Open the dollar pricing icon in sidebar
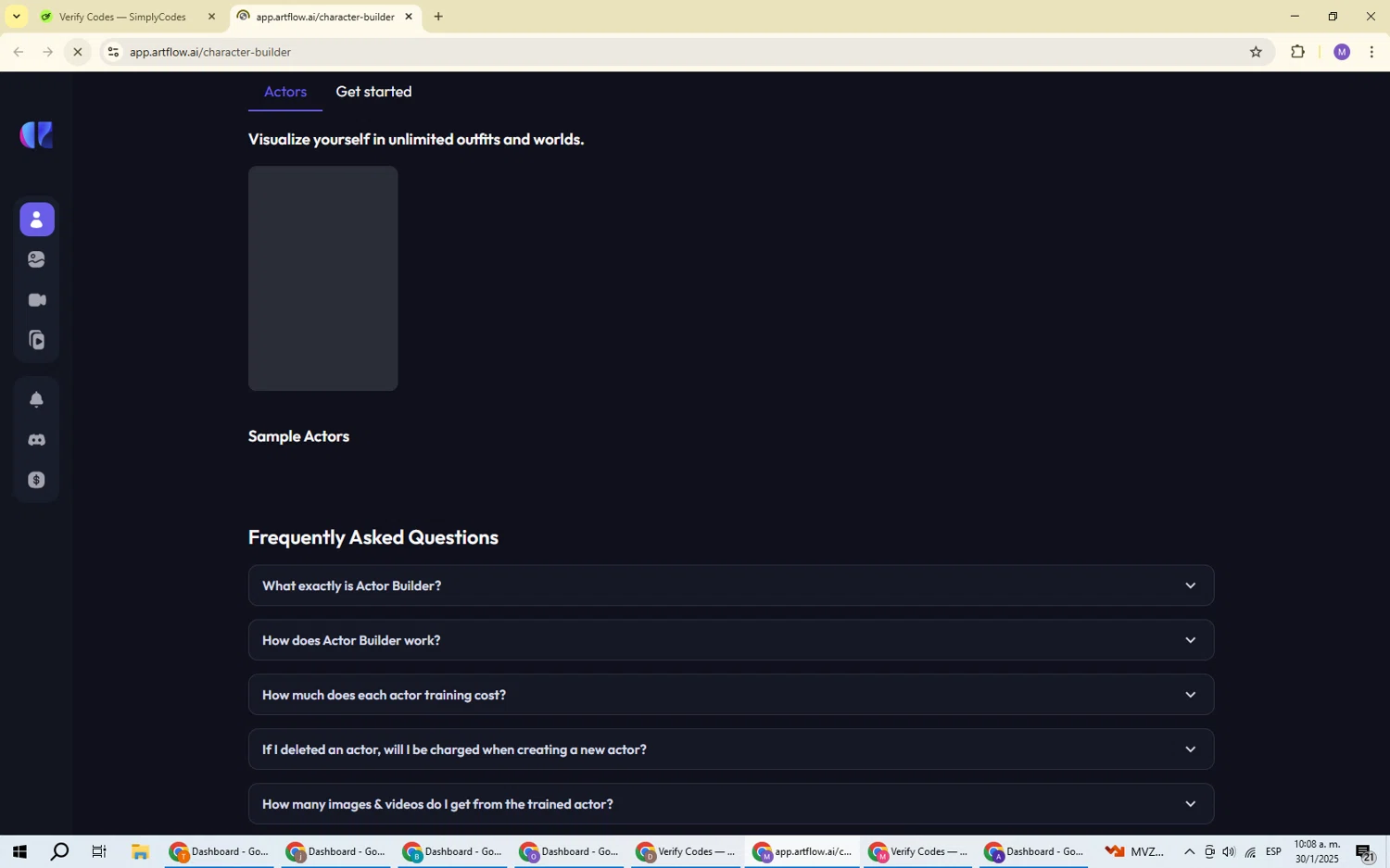 37,480
